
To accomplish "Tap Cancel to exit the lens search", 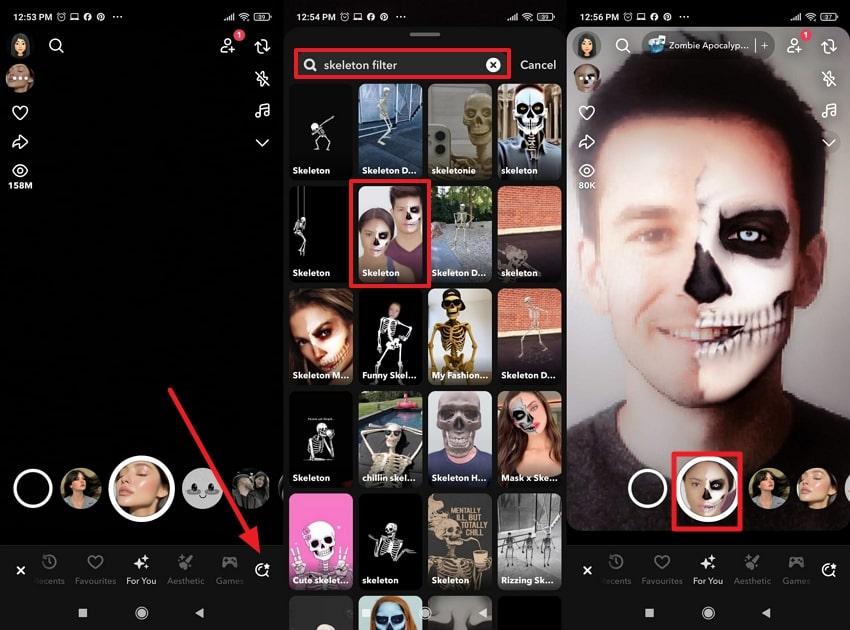I will point(539,64).
